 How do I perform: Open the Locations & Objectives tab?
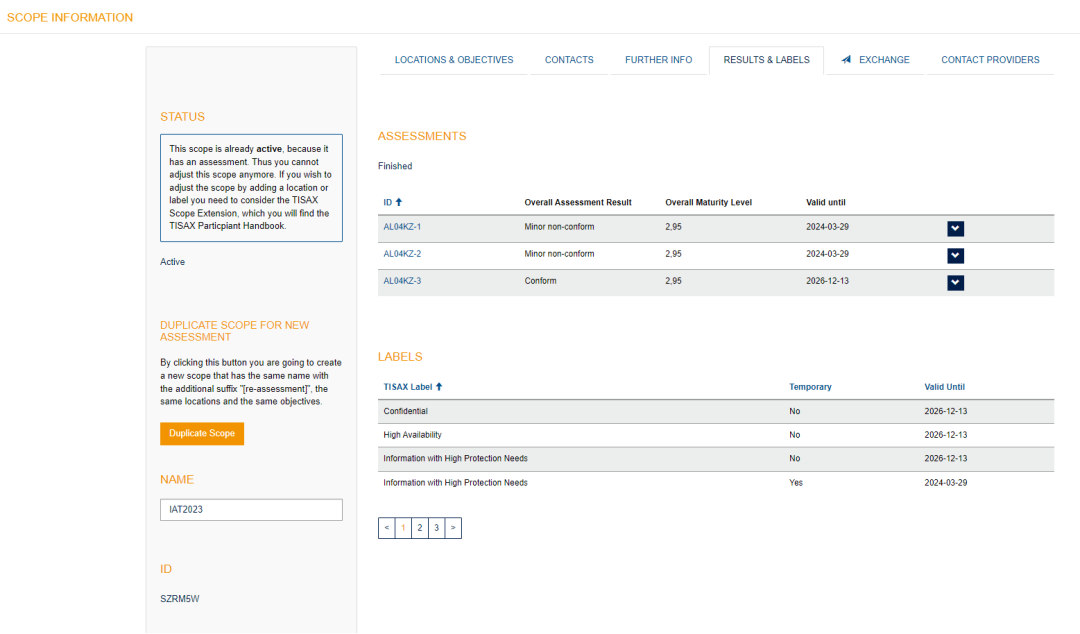(x=454, y=60)
